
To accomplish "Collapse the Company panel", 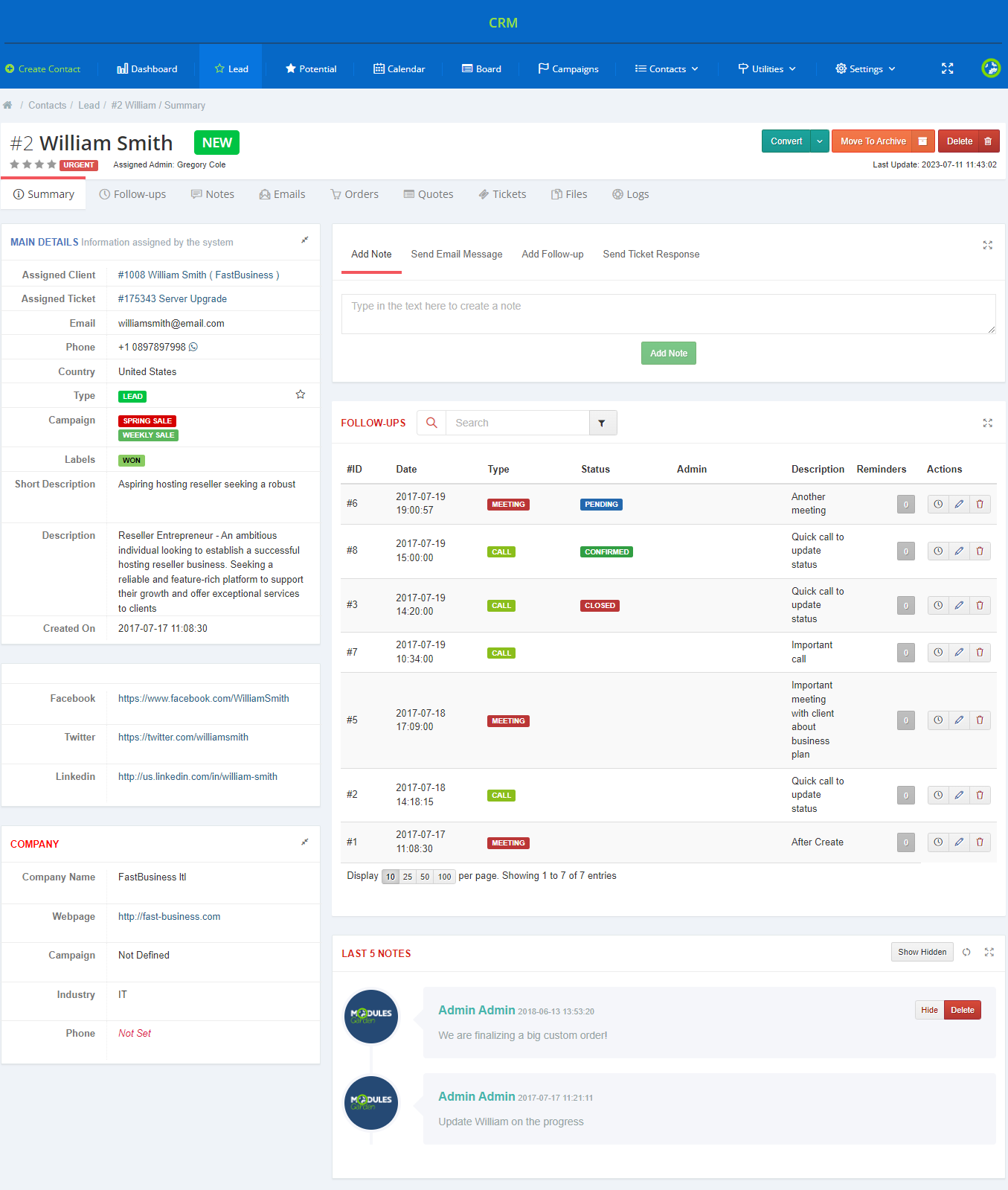I will pyautogui.click(x=304, y=842).
